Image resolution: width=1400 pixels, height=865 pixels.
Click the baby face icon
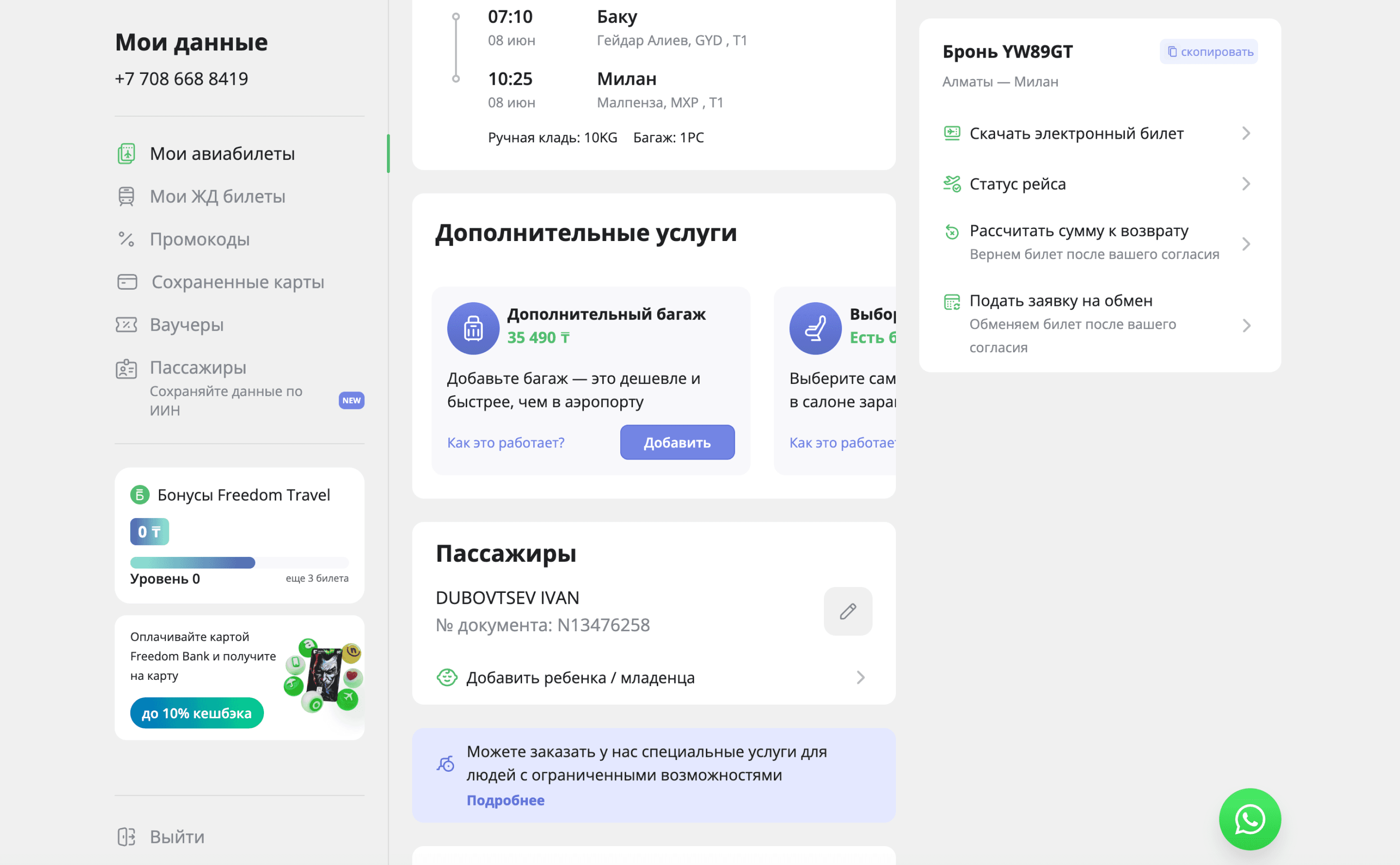pyautogui.click(x=447, y=677)
